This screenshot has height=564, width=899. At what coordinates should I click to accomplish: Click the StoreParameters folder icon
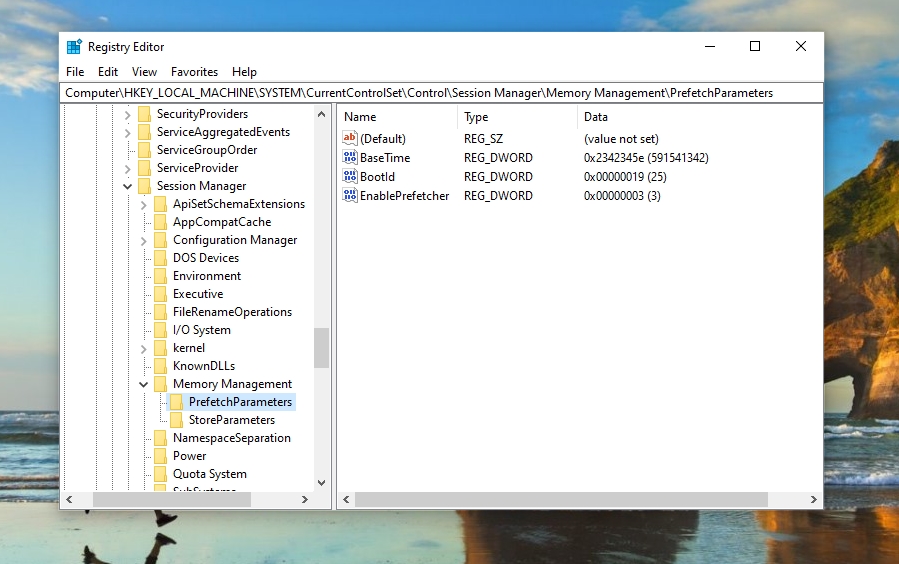177,420
